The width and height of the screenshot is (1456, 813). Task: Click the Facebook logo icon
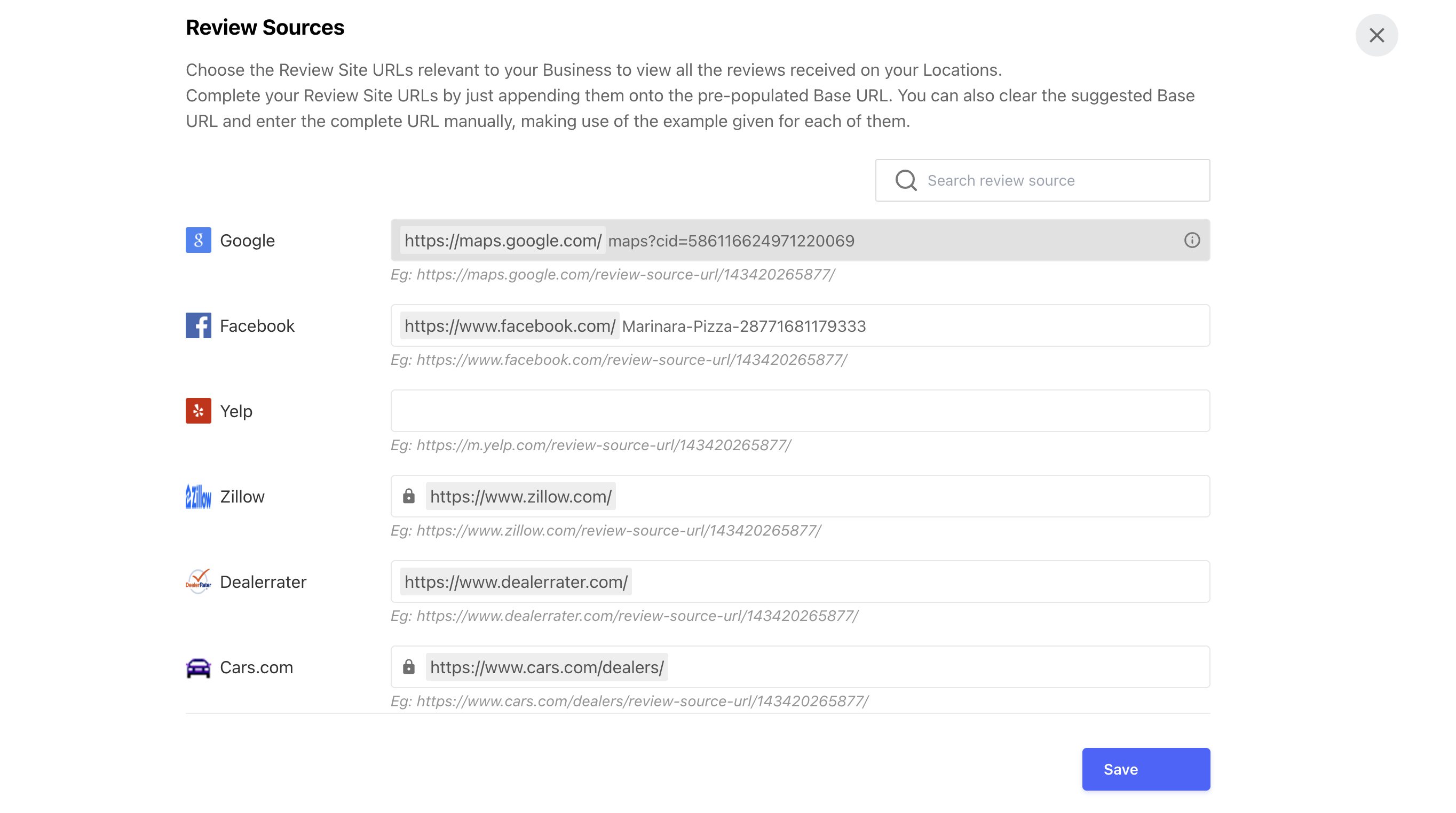tap(199, 325)
